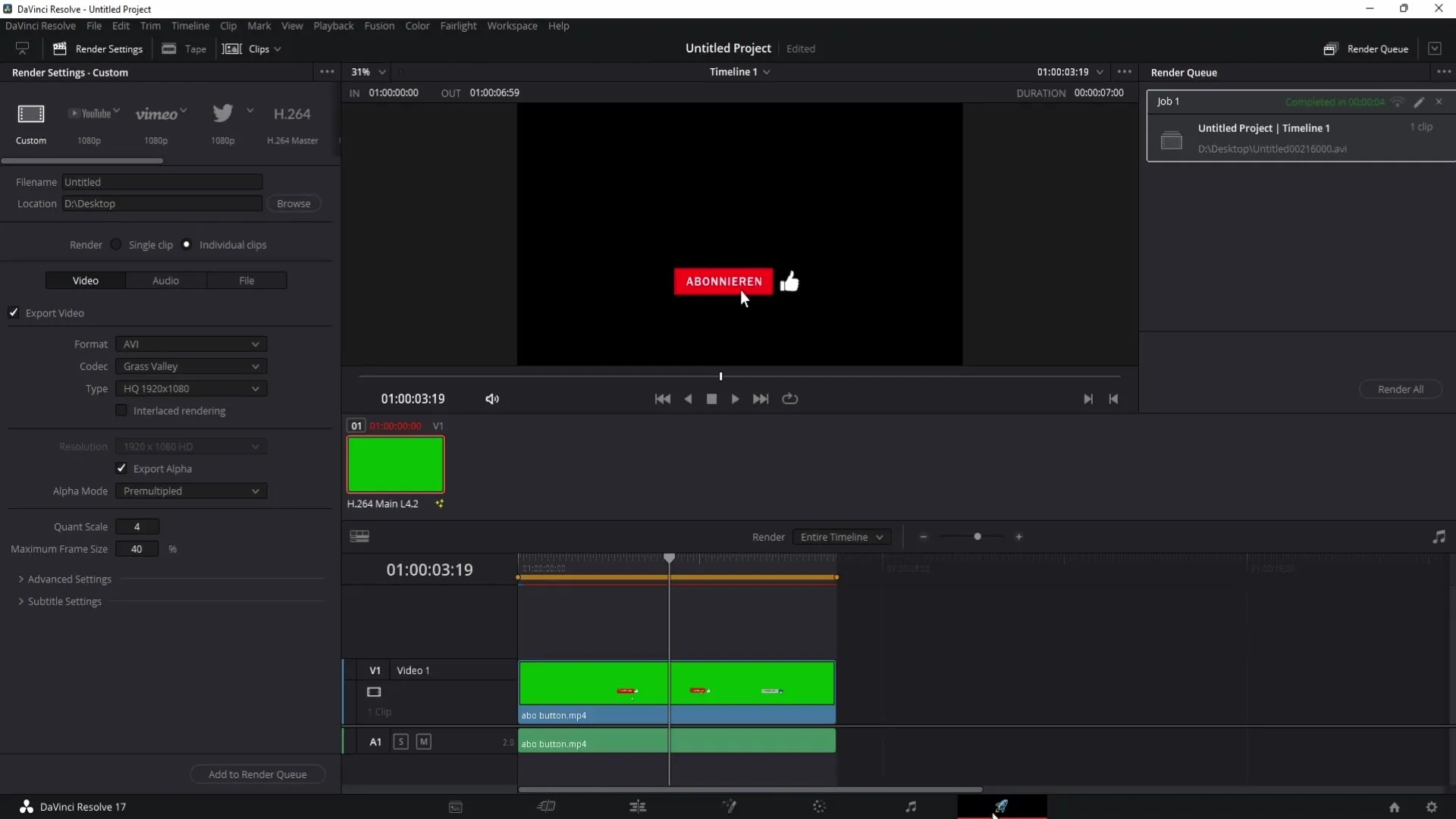
Task: Select the Audio tab in render settings
Action: (x=165, y=280)
